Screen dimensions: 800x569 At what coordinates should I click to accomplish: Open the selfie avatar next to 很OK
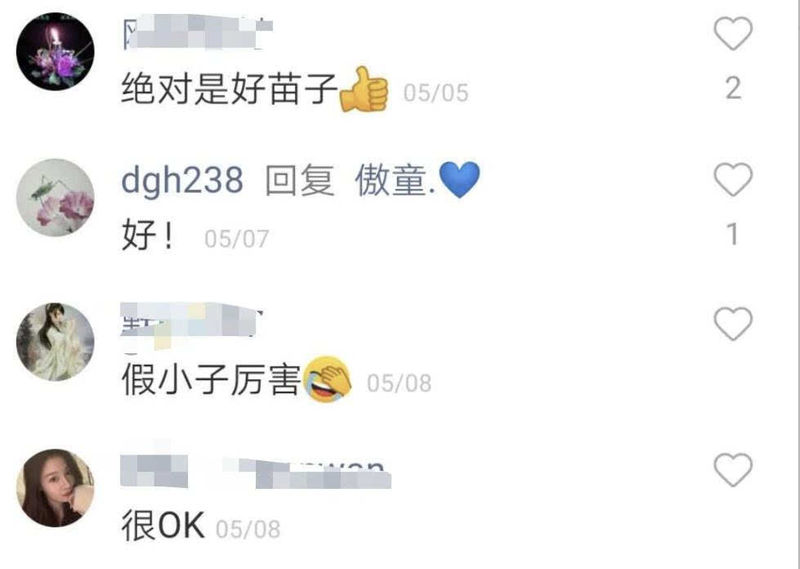55,488
